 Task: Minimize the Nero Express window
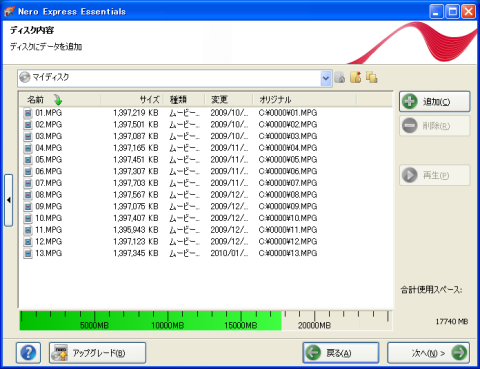tap(436, 12)
